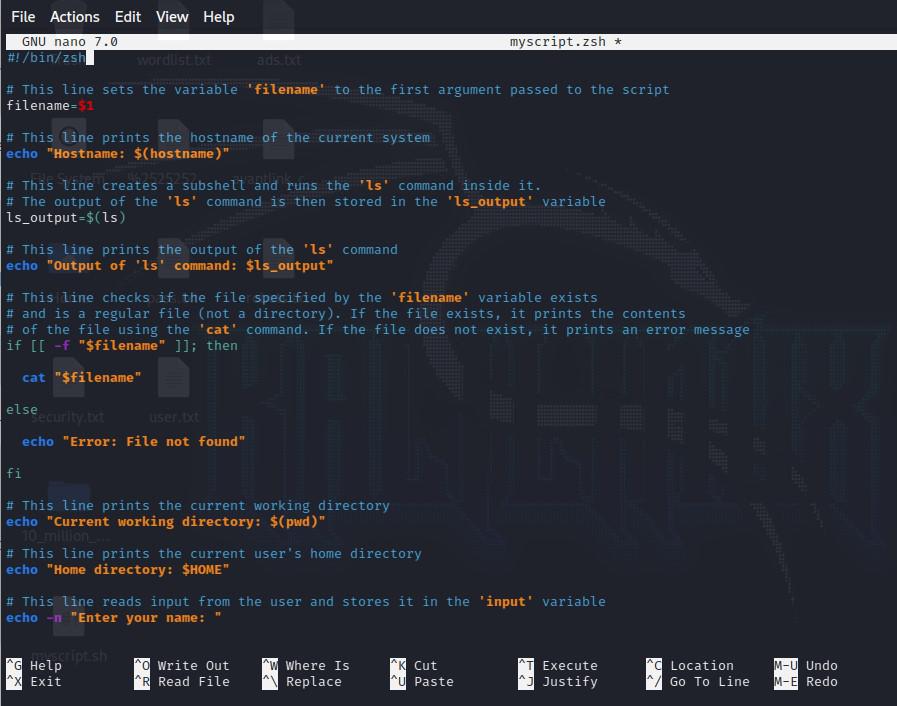Click the ^W Where Is shortcut
The width and height of the screenshot is (897, 706).
(306, 665)
